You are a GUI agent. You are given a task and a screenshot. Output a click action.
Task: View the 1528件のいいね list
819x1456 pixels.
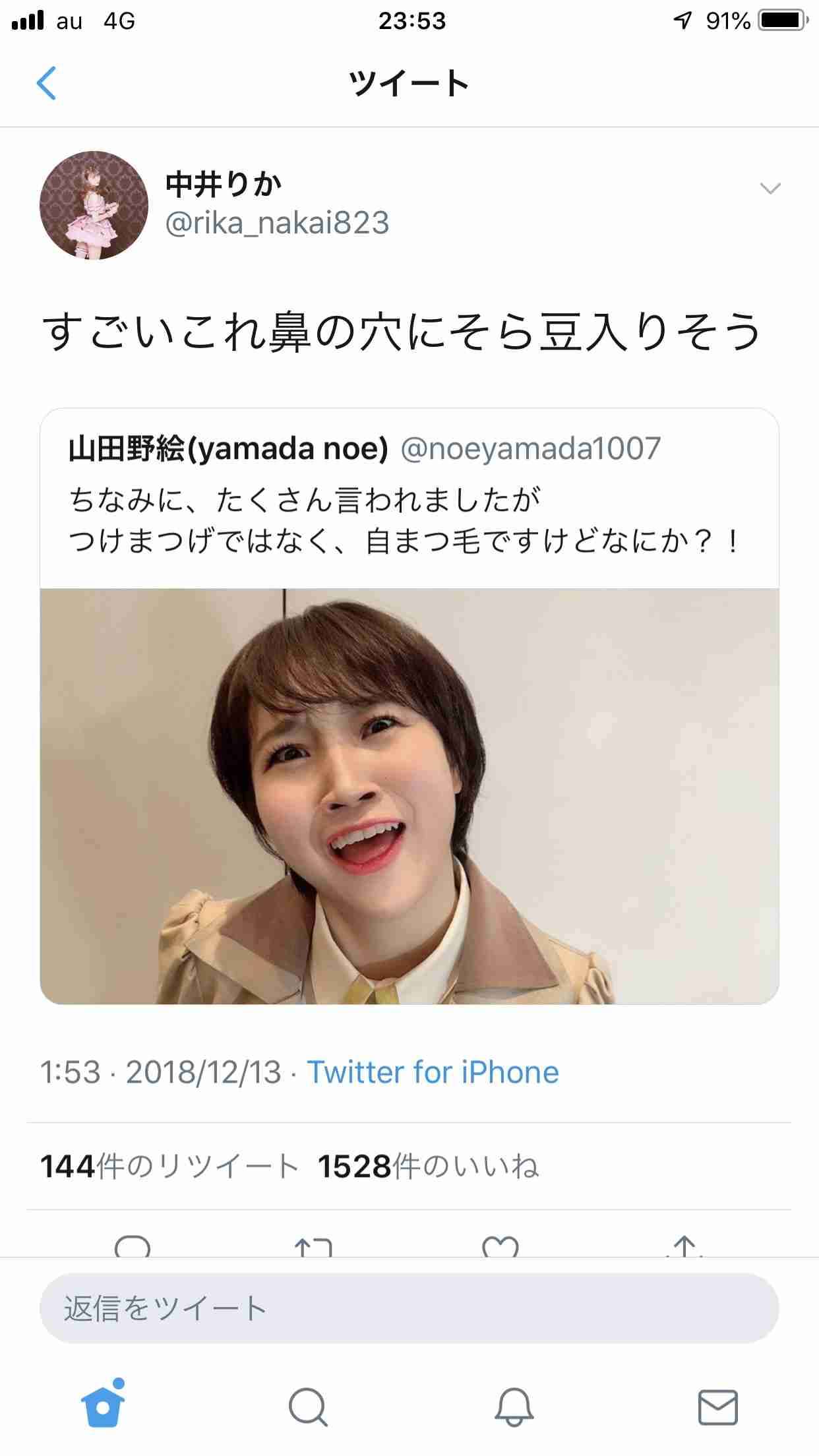pos(429,1166)
